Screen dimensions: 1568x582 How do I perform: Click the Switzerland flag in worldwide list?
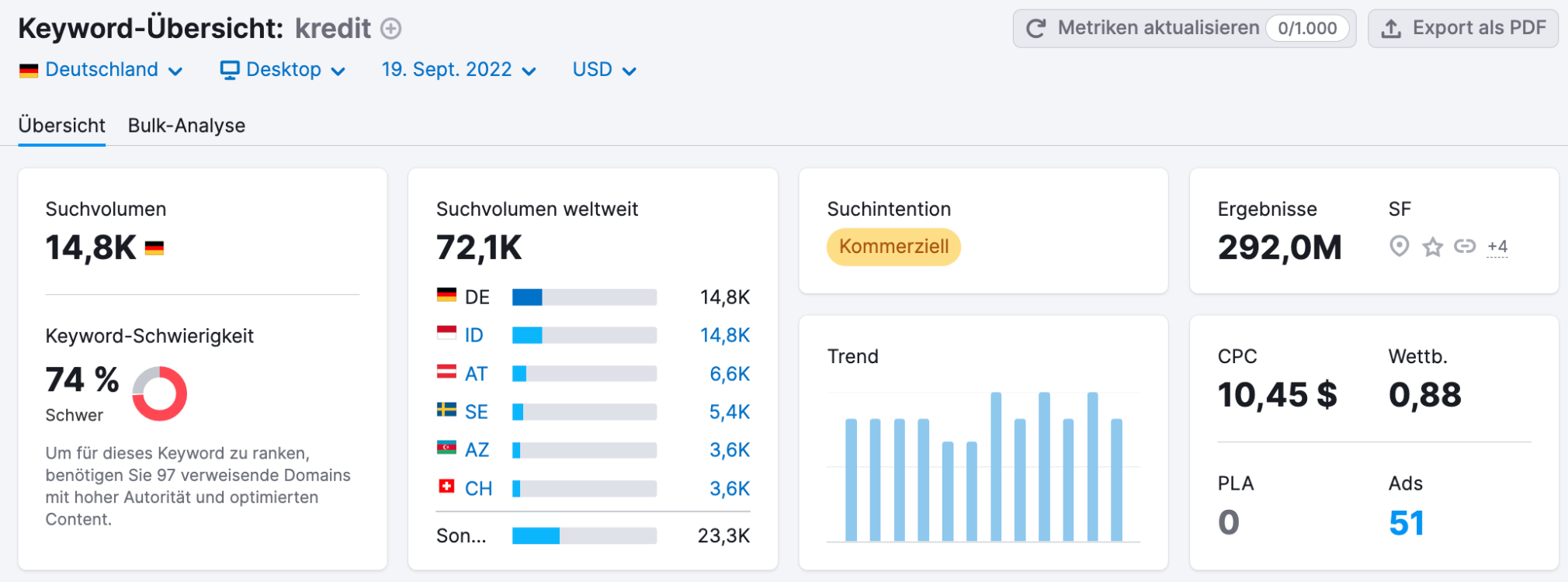click(x=446, y=487)
